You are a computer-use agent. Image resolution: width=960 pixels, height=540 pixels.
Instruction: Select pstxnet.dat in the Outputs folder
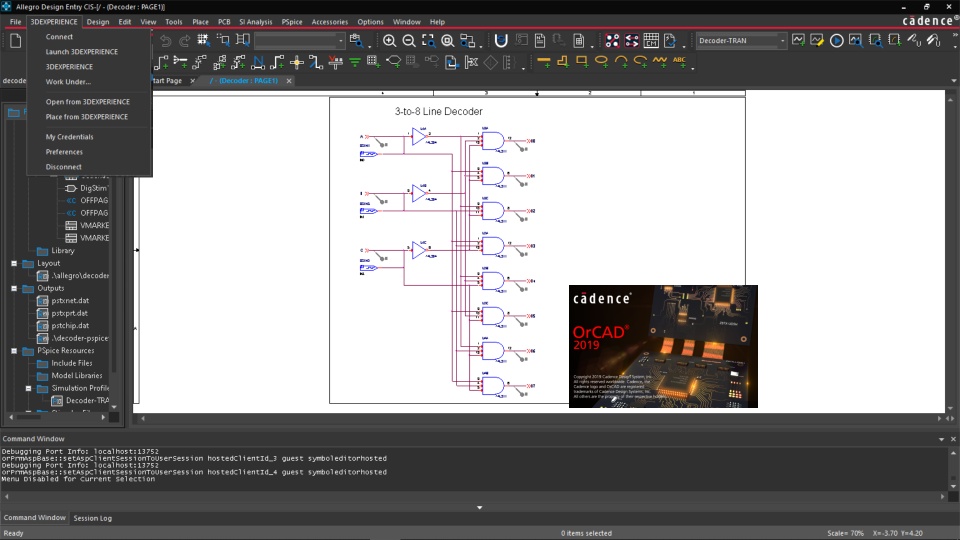pyautogui.click(x=69, y=300)
